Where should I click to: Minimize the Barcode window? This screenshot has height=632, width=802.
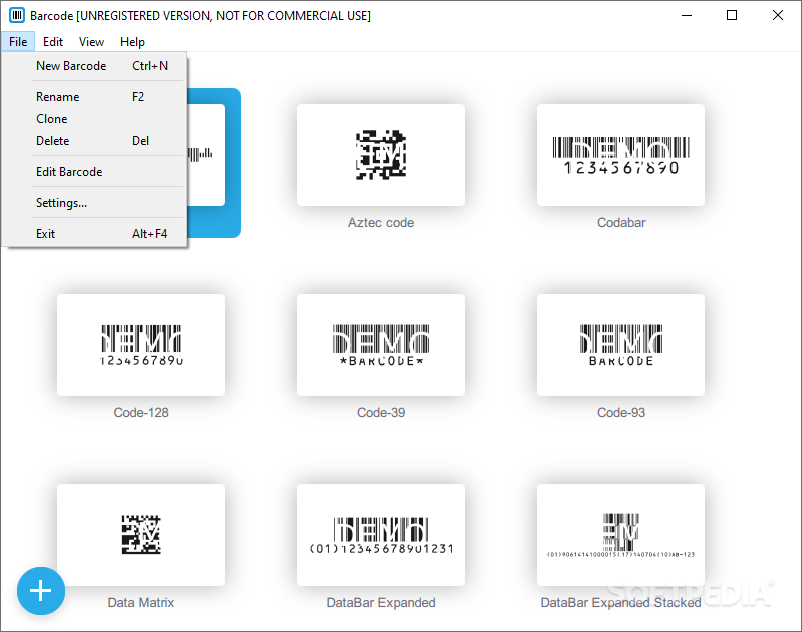click(x=687, y=15)
